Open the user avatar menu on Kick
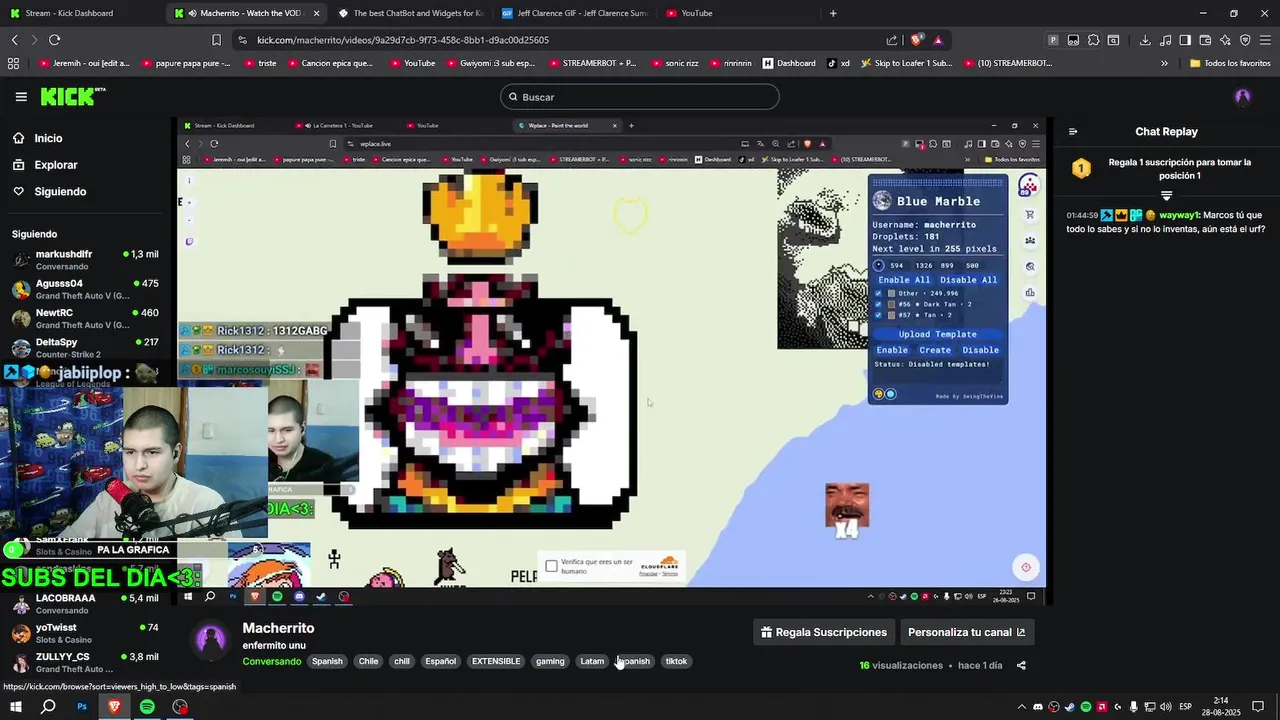Screen dimensions: 1280x720 tap(1243, 97)
